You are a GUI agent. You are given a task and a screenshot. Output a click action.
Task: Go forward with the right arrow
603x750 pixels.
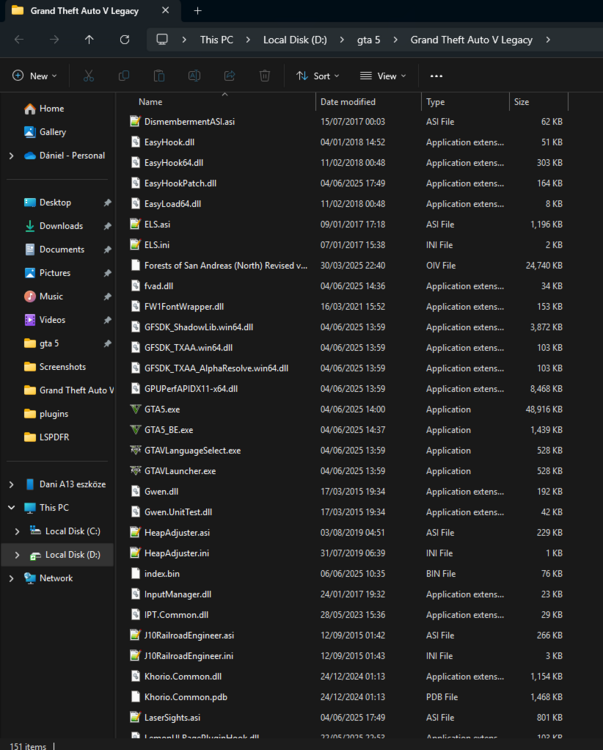click(x=54, y=40)
